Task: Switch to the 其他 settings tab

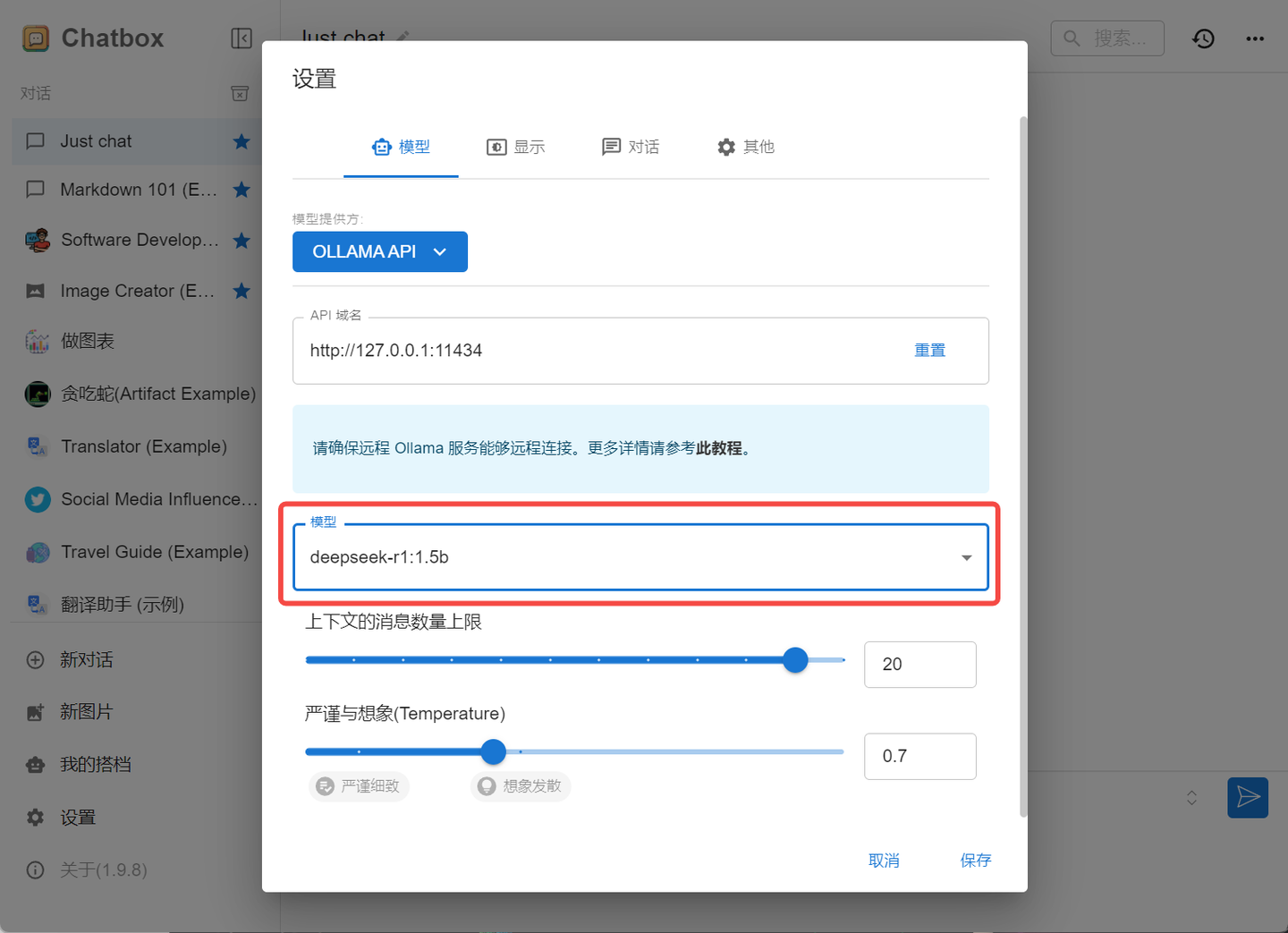Action: pos(746,147)
